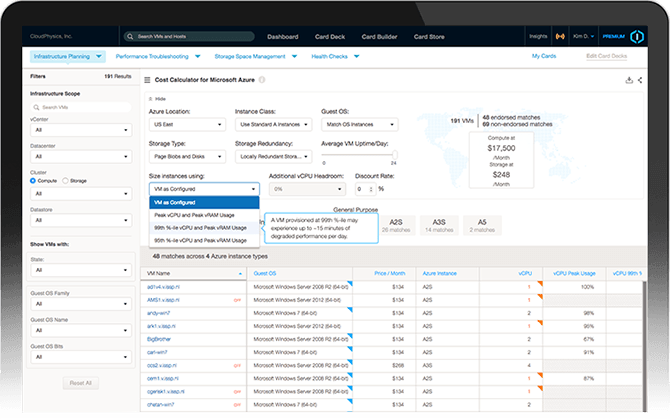Open the Card Builder navigation item

pos(379,37)
